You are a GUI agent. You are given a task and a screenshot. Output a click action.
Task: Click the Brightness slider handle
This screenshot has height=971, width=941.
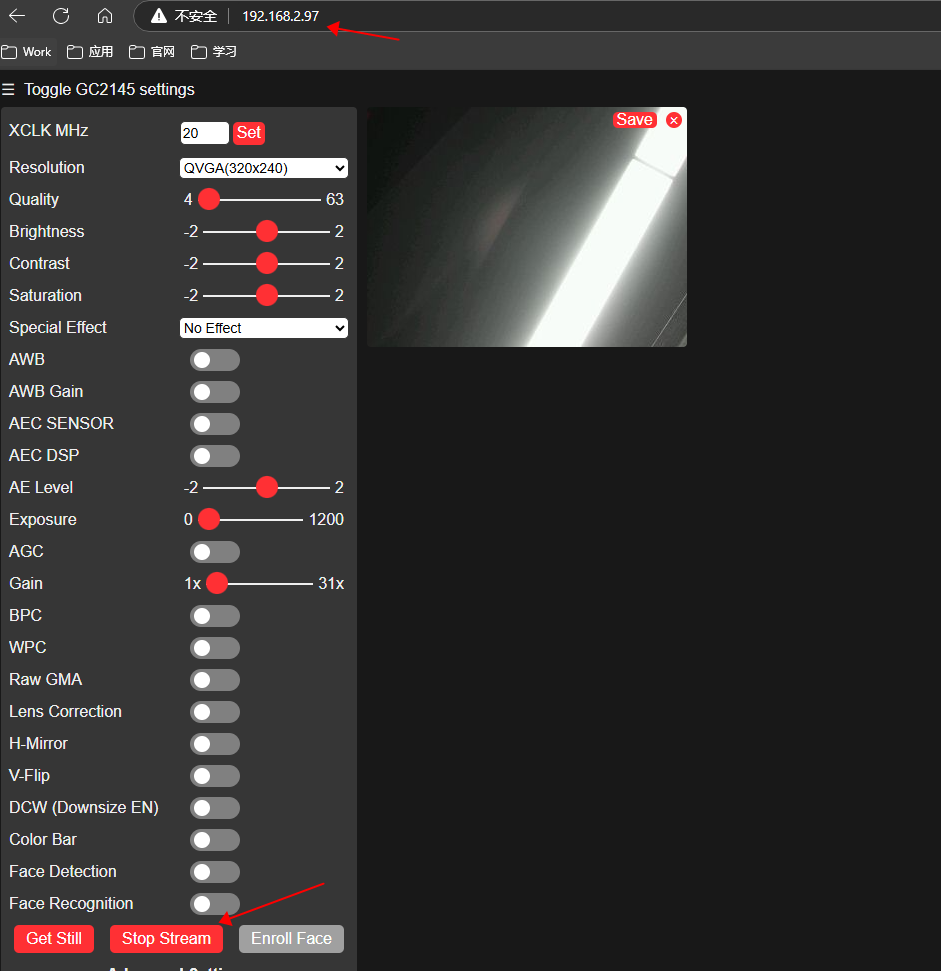pyautogui.click(x=267, y=232)
